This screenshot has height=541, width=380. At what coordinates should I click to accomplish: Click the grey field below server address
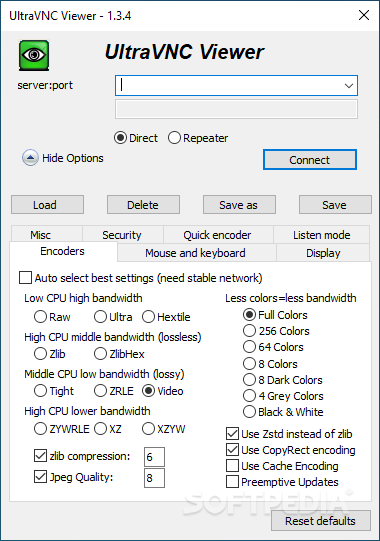[x=236, y=109]
